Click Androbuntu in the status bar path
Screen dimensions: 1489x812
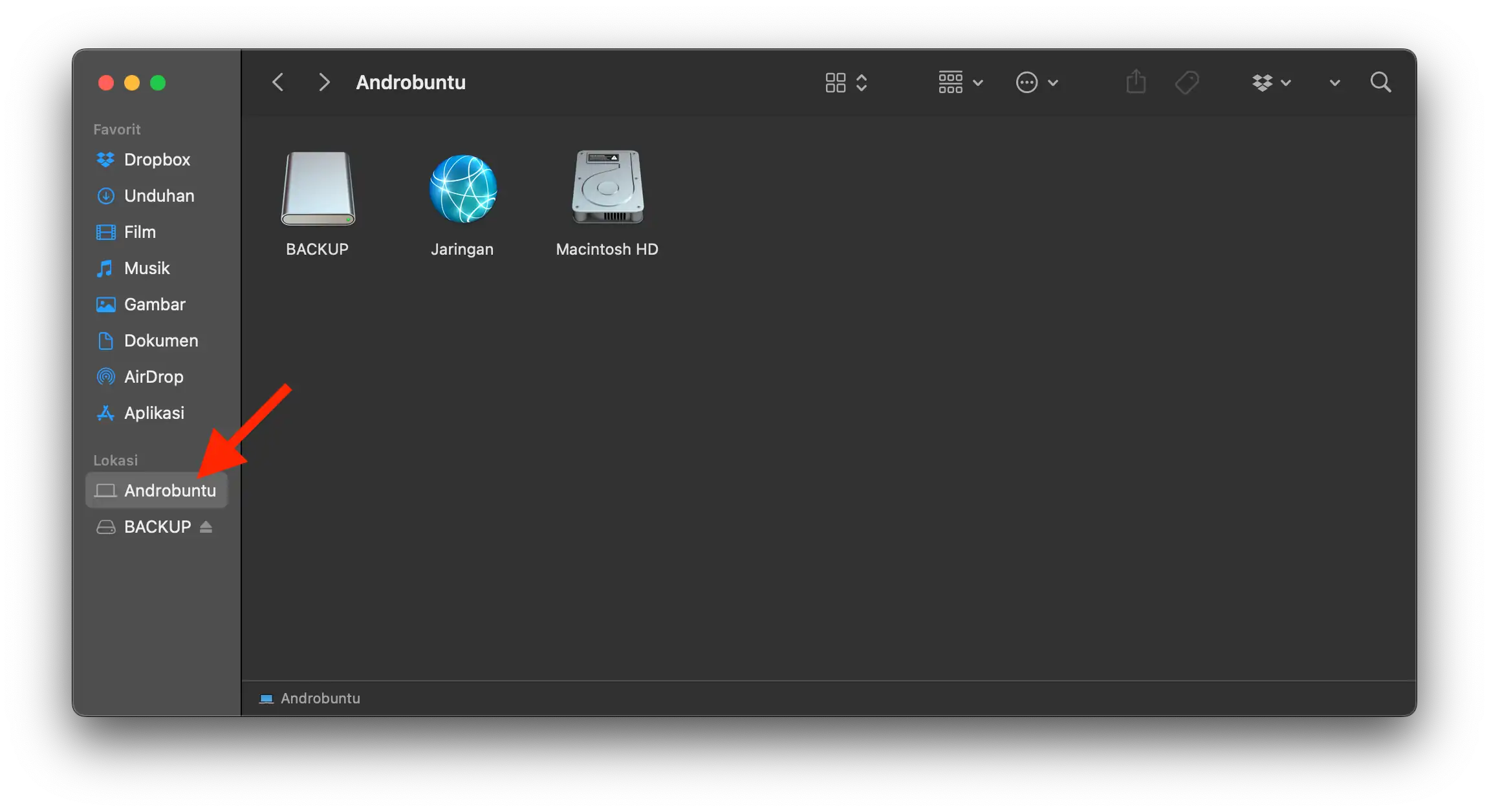[320, 698]
